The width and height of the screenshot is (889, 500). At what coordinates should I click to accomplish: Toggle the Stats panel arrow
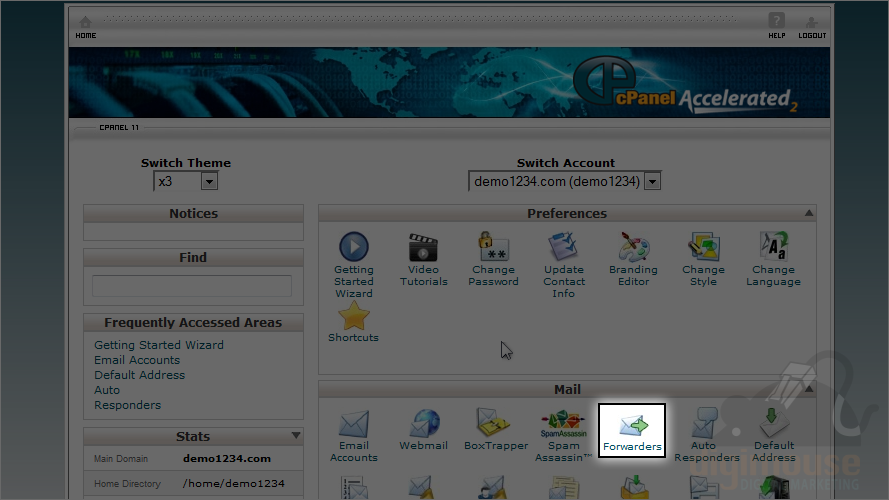pyautogui.click(x=296, y=435)
